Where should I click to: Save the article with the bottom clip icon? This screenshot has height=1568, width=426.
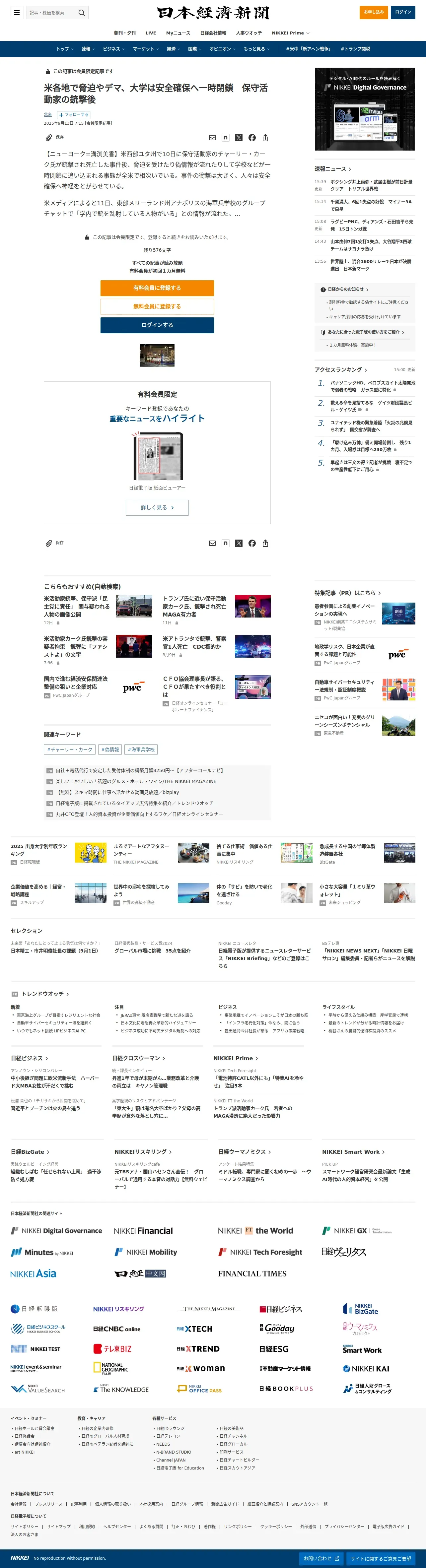[49, 543]
